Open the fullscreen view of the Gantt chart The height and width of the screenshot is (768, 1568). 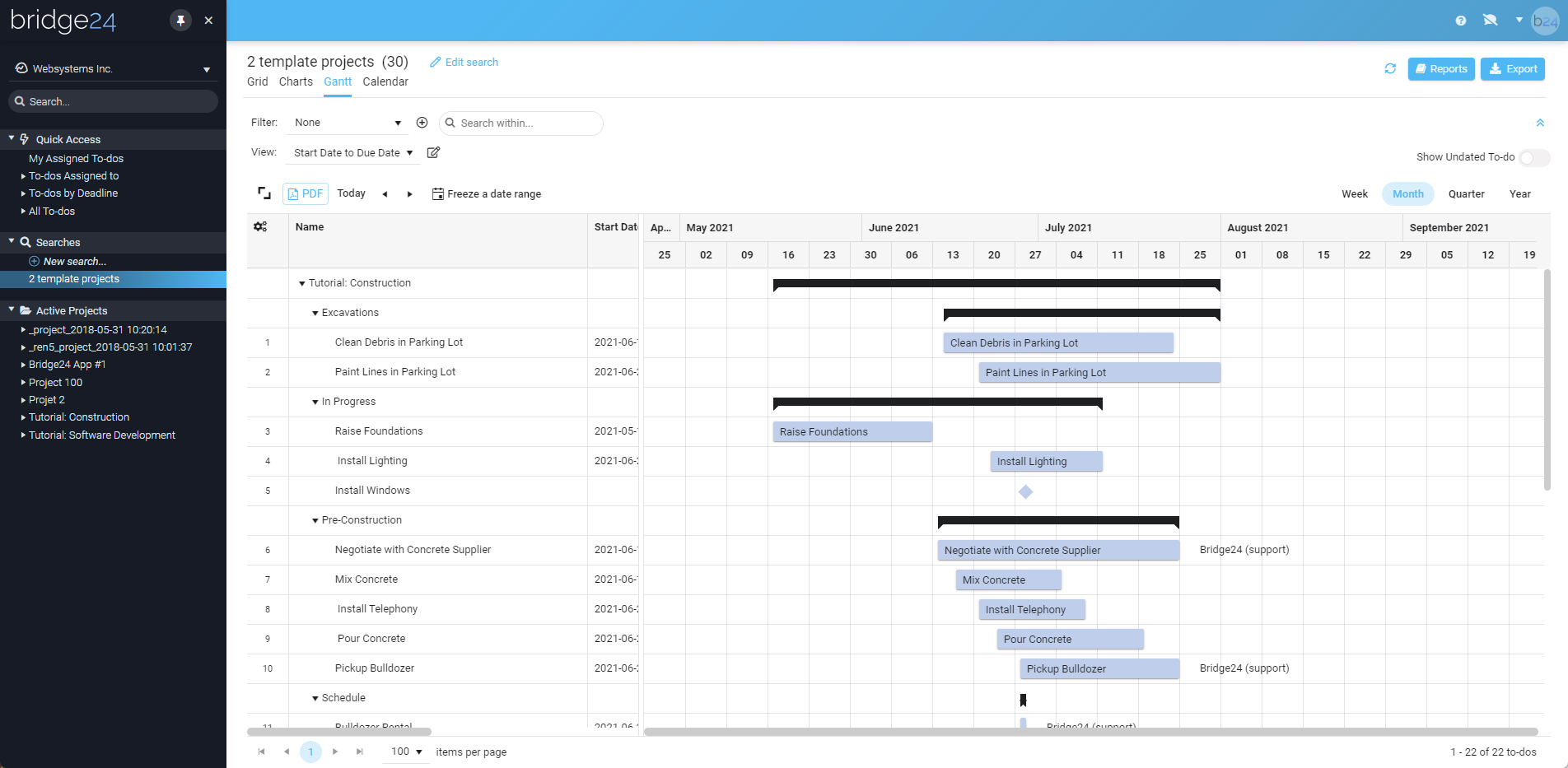[264, 193]
